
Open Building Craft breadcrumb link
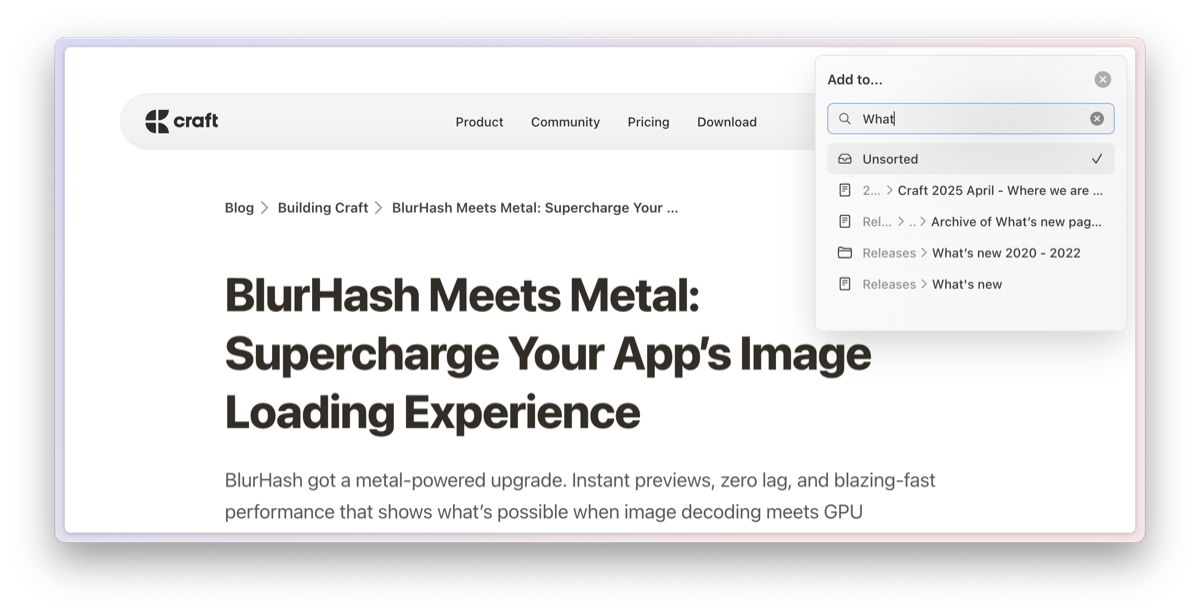[x=323, y=208]
